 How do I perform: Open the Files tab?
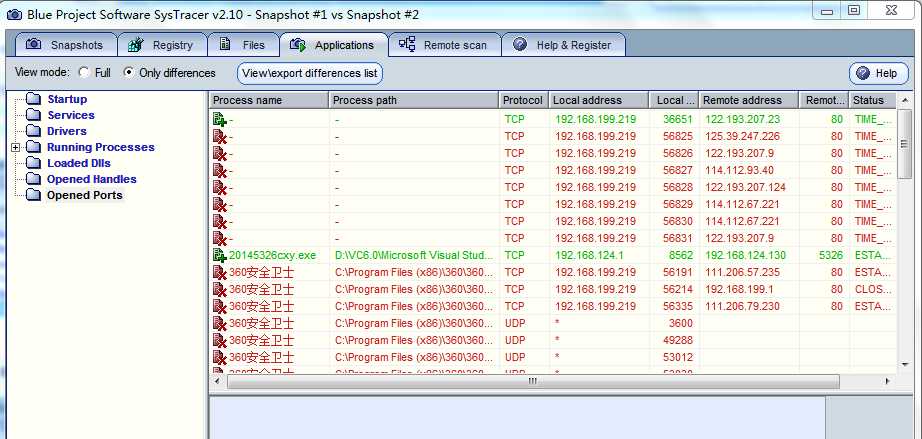[x=243, y=45]
